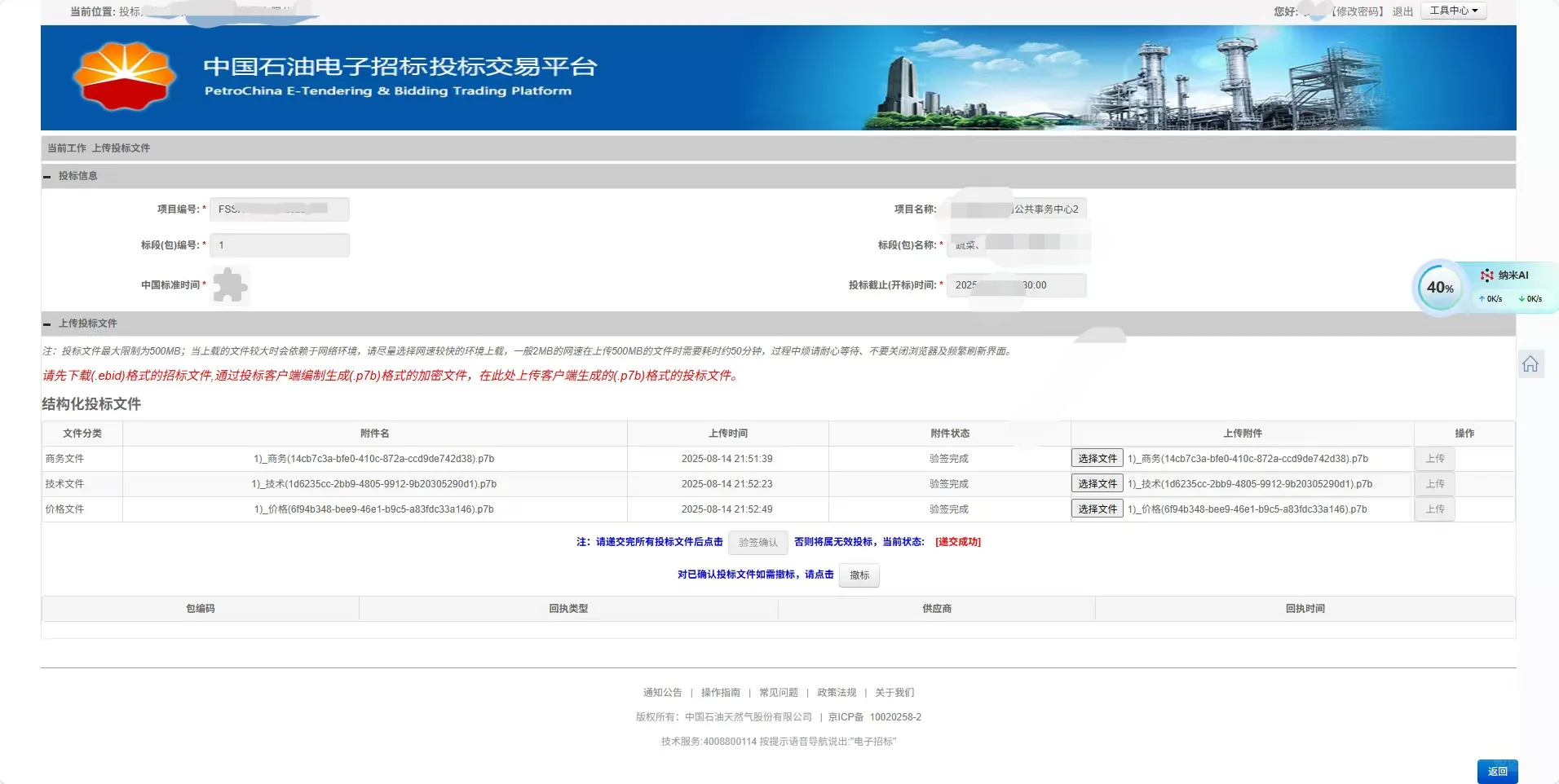Click the 纳米AI logo icon

(1487, 275)
